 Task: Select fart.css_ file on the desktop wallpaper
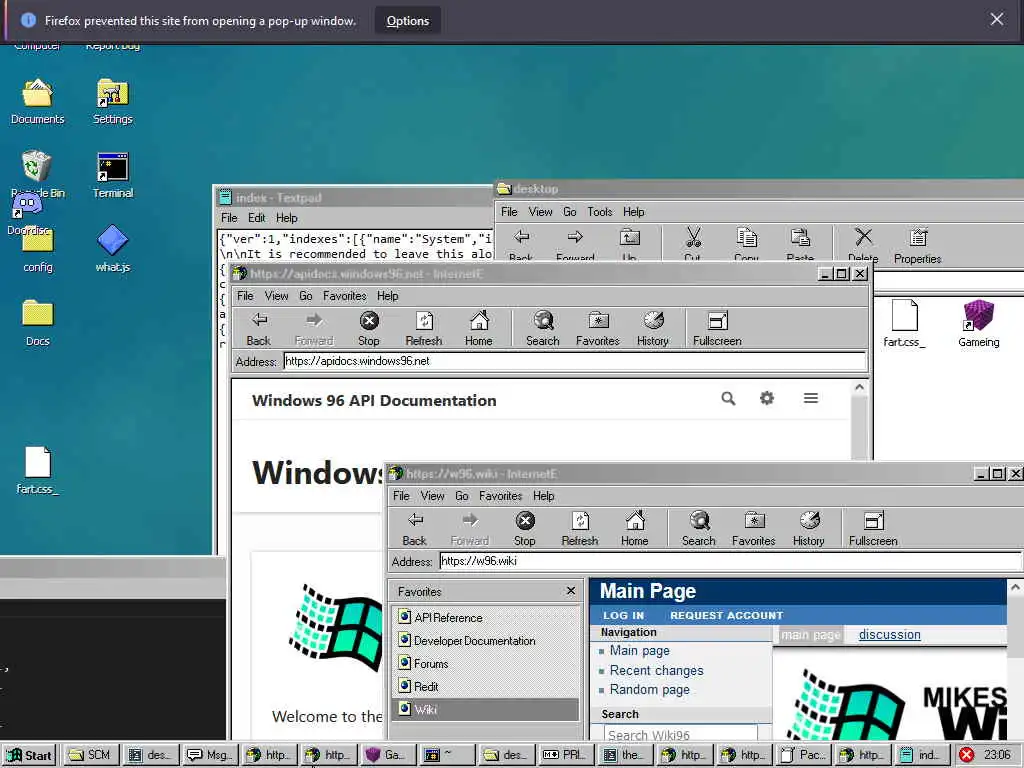pos(37,470)
